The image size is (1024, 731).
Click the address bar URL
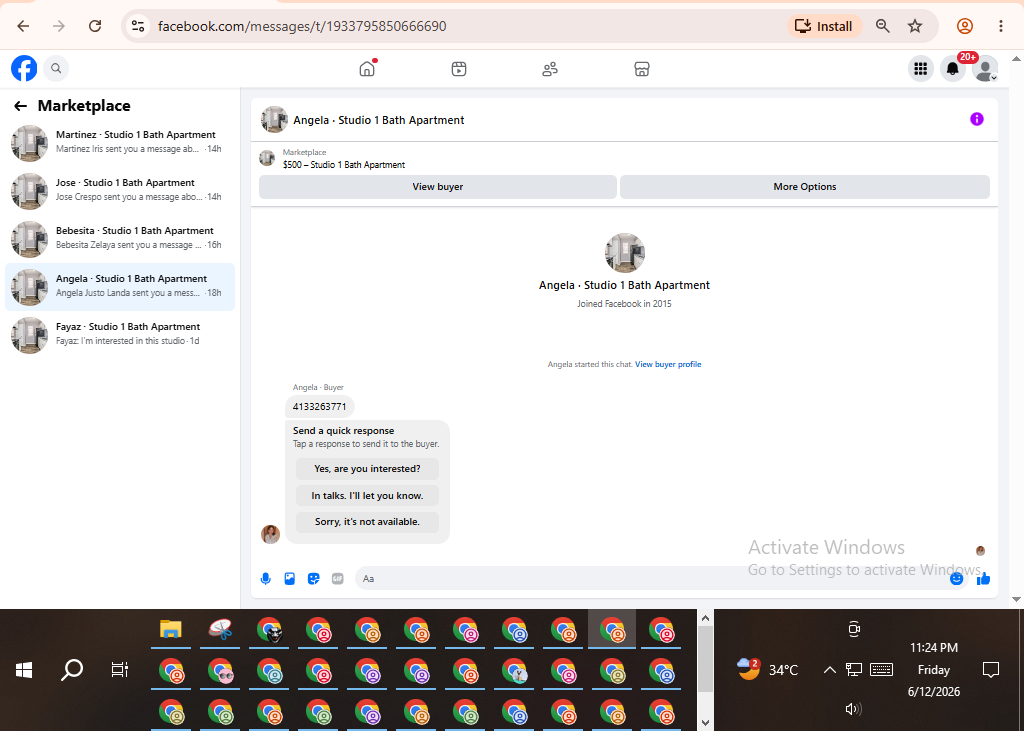point(302,26)
